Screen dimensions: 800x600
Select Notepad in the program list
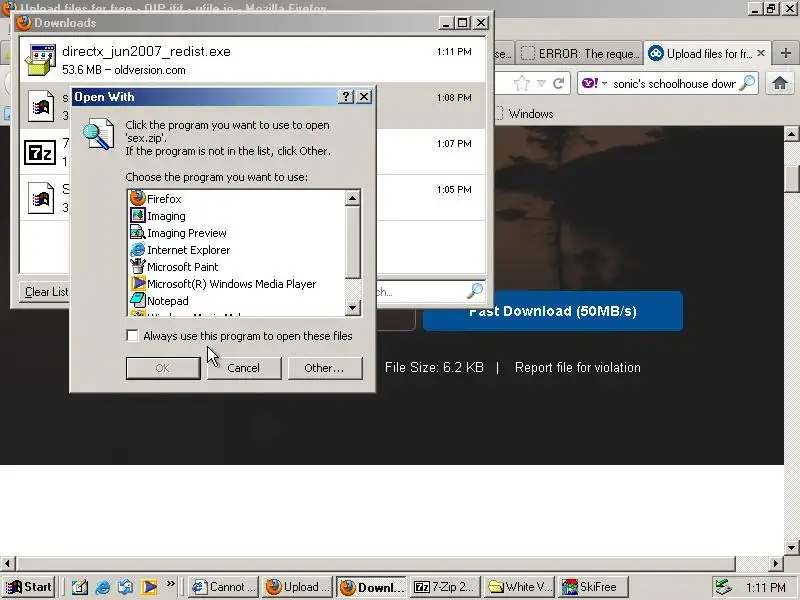[159, 301]
